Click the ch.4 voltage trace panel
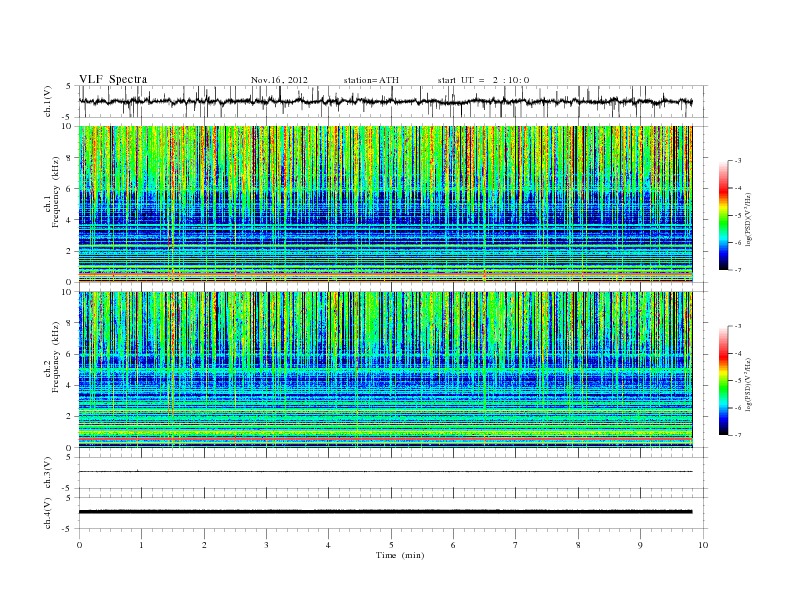792x612 pixels. (393, 513)
